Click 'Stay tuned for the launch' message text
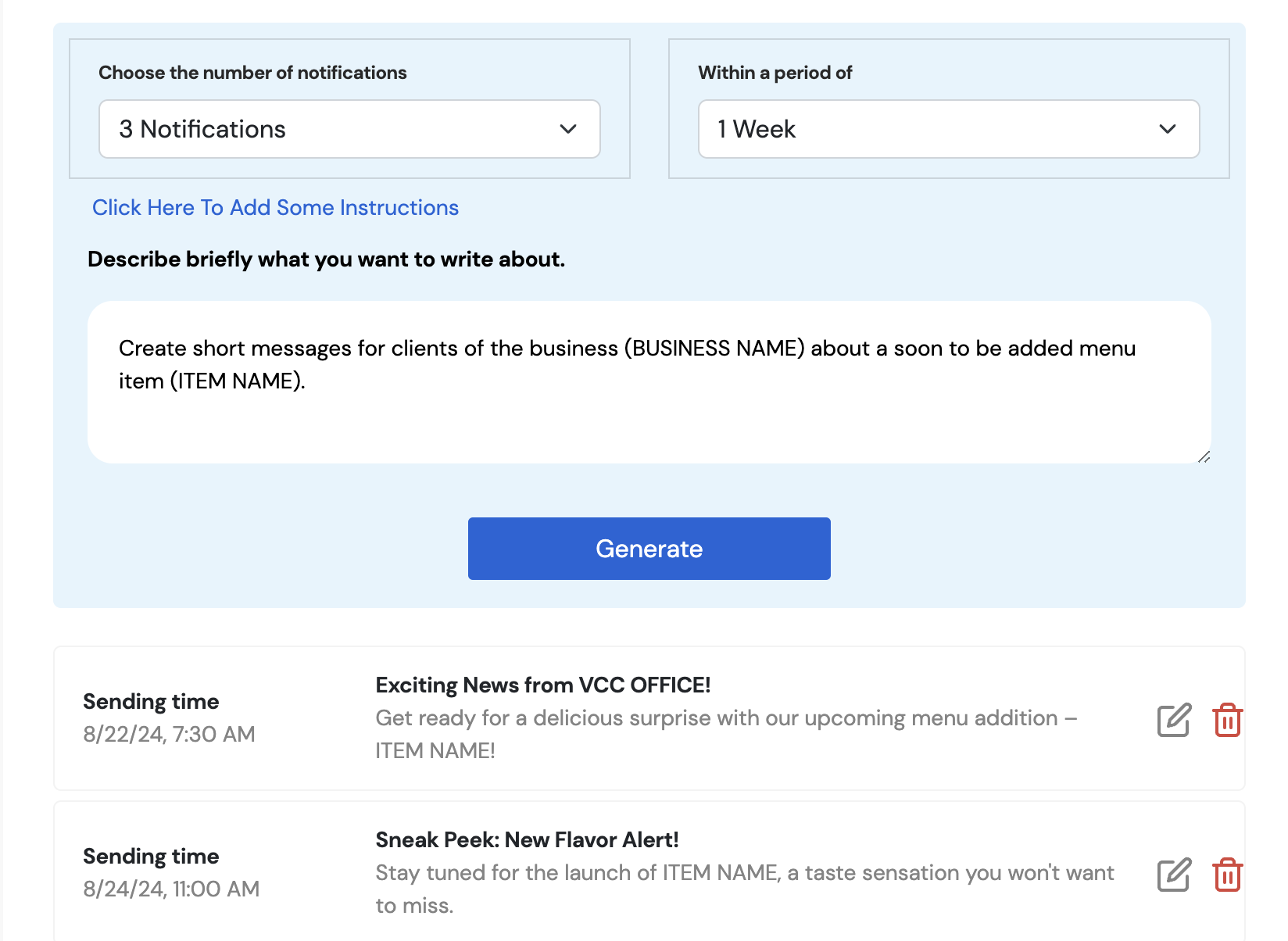Viewport: 1288px width, 941px height. click(745, 889)
